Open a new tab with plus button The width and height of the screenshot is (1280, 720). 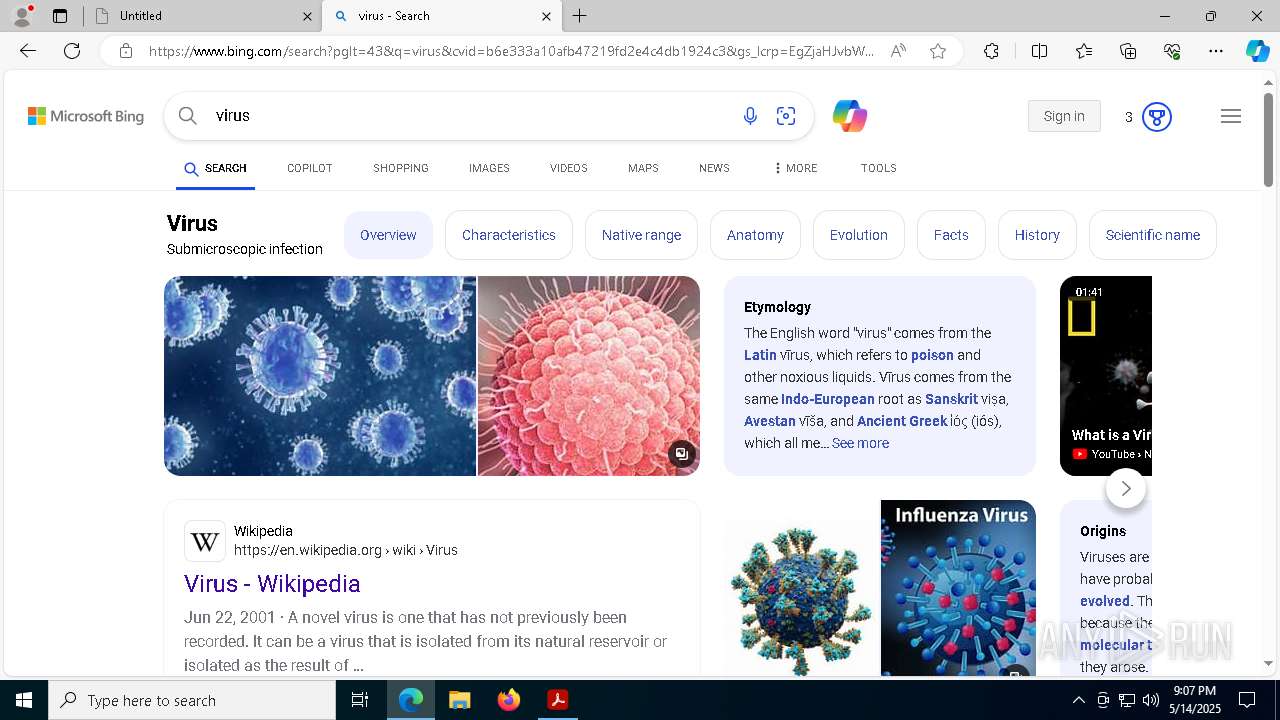point(580,16)
